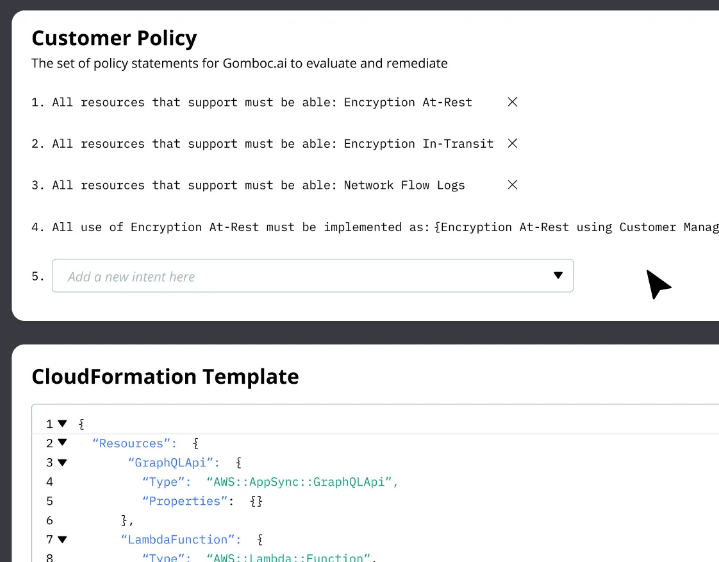The height and width of the screenshot is (562, 719).
Task: Fold the GraphQLApi block on line 3
Action: coord(62,463)
